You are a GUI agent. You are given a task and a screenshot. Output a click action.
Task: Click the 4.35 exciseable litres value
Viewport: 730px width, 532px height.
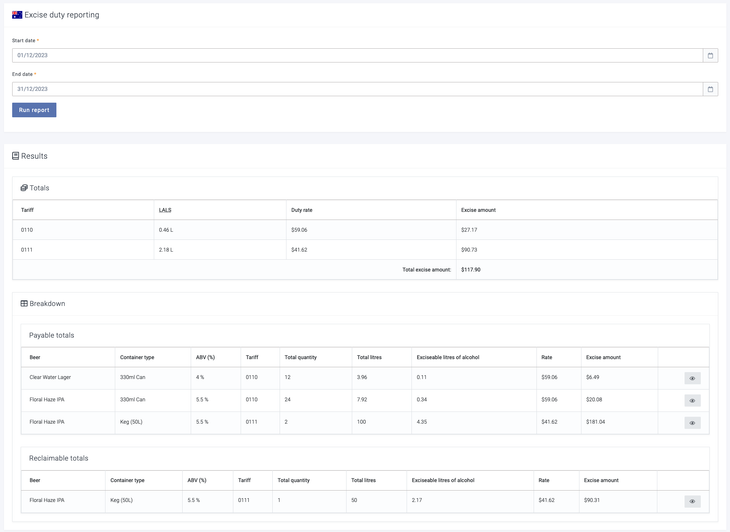tap(422, 422)
